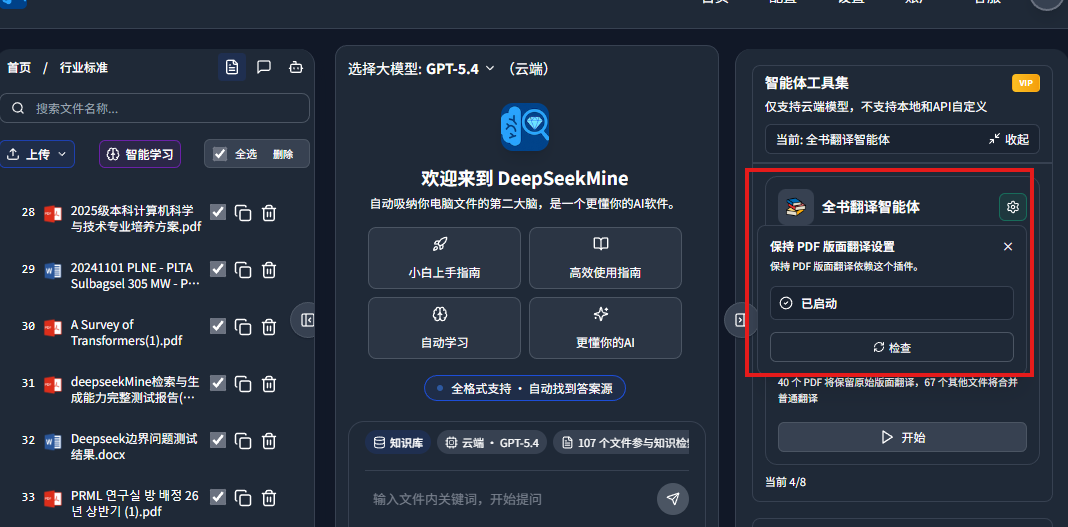Start translation with the 开始 button

click(902, 437)
